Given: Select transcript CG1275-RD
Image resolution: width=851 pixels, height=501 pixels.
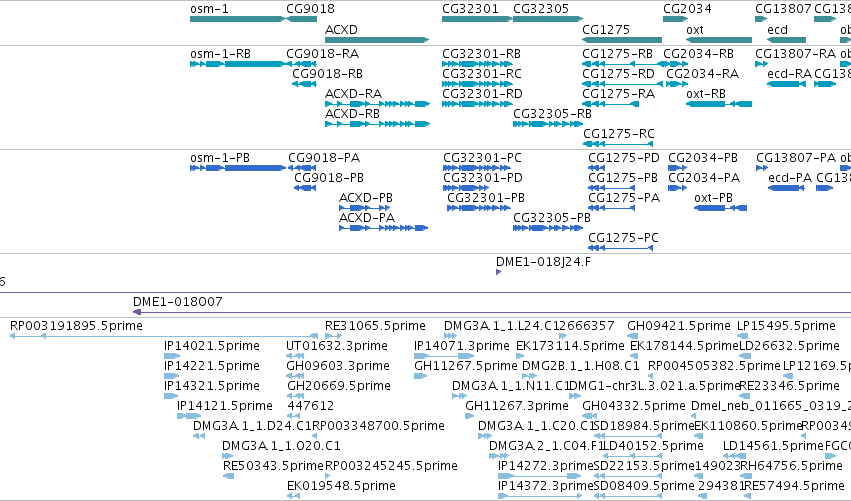Looking at the screenshot, I should [x=623, y=84].
